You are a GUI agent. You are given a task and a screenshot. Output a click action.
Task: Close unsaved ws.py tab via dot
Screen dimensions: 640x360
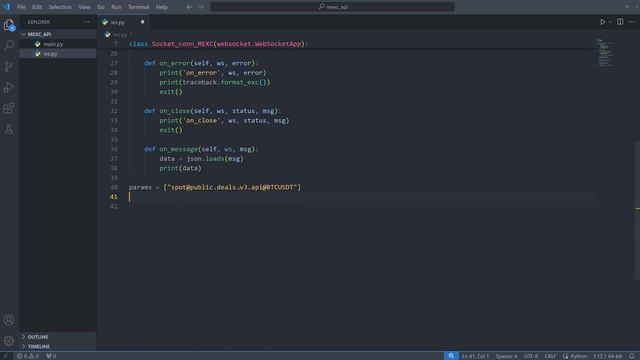click(142, 22)
